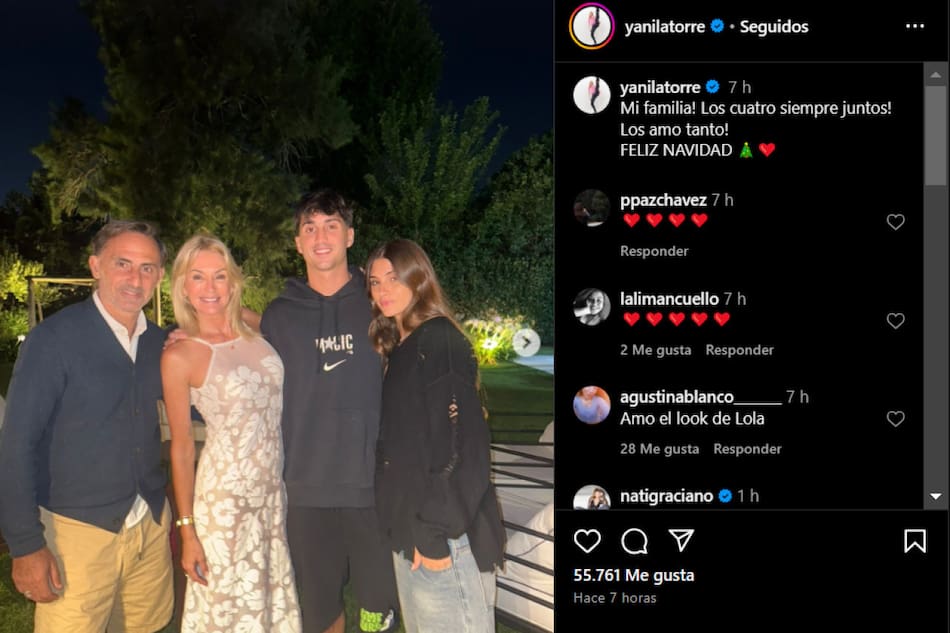Click Seguidos following button
The height and width of the screenshot is (633, 950).
[774, 27]
